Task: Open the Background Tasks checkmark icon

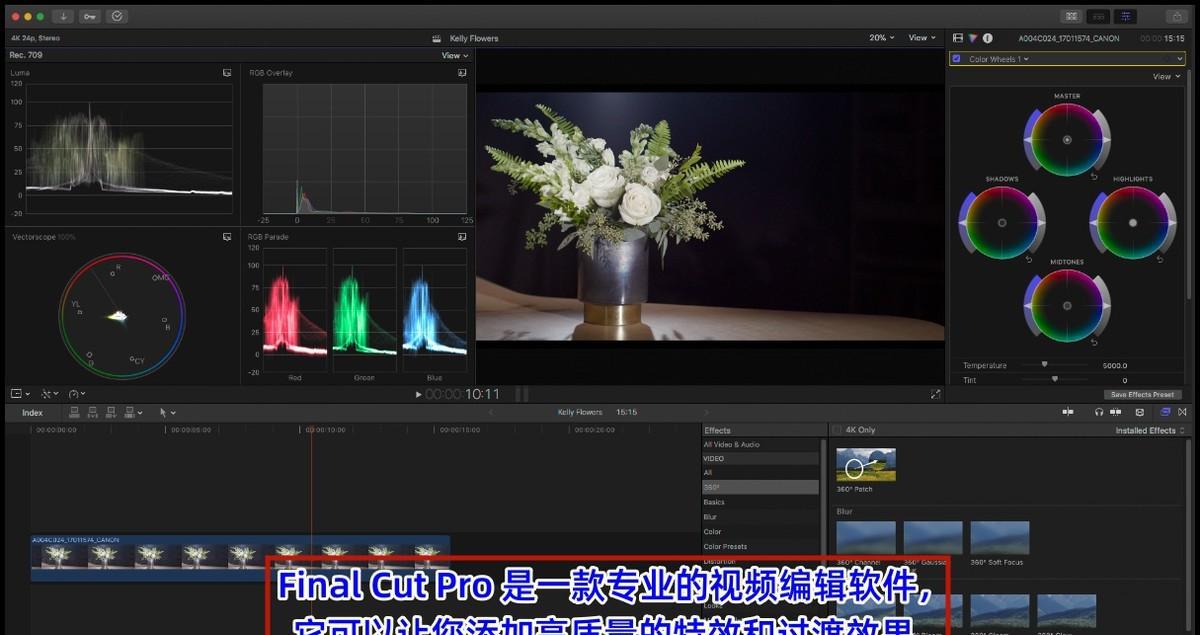Action: [x=117, y=16]
